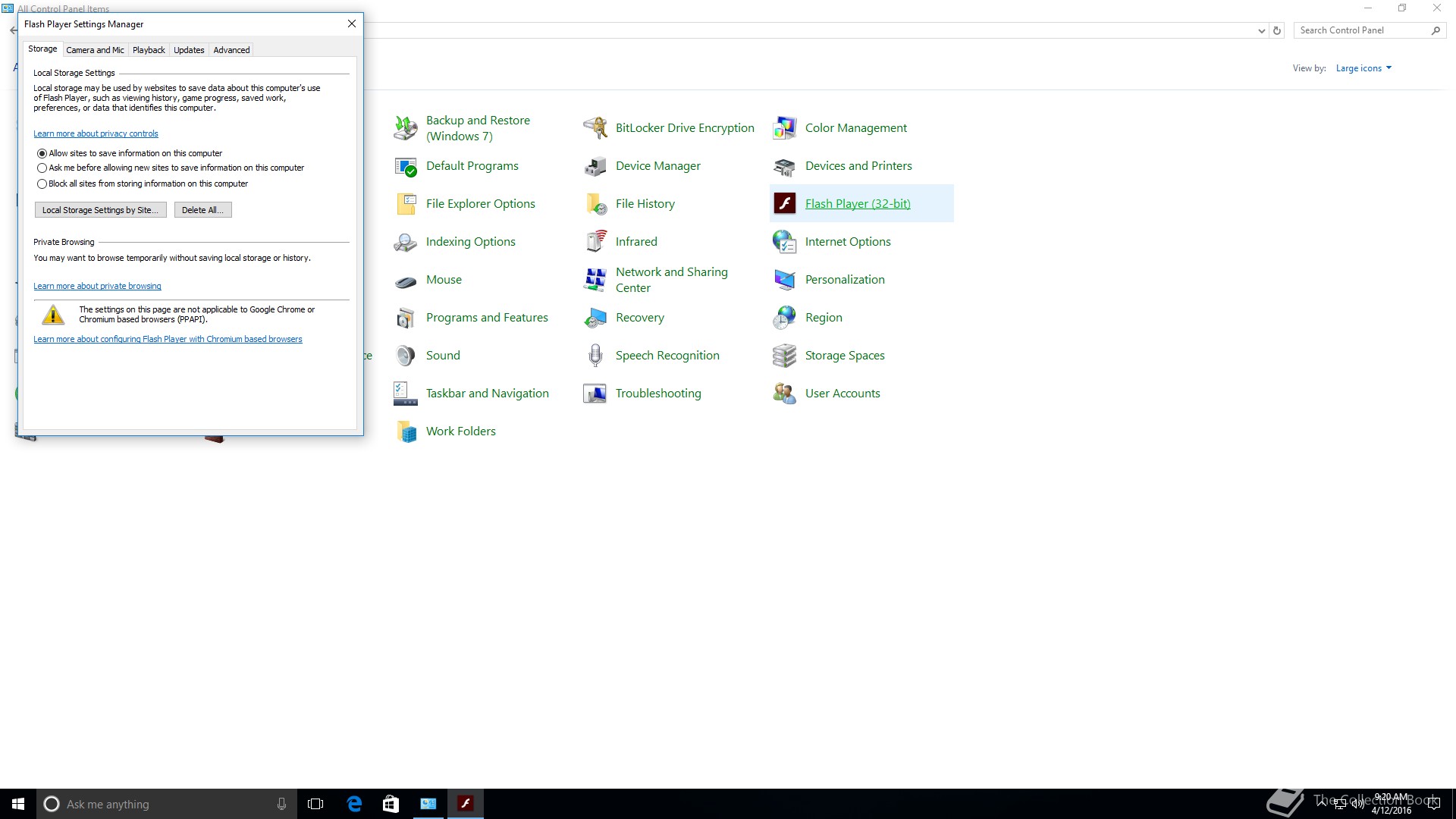Launch Microsoft Edge from taskbar
Screen dimensions: 1456x819
point(354,804)
